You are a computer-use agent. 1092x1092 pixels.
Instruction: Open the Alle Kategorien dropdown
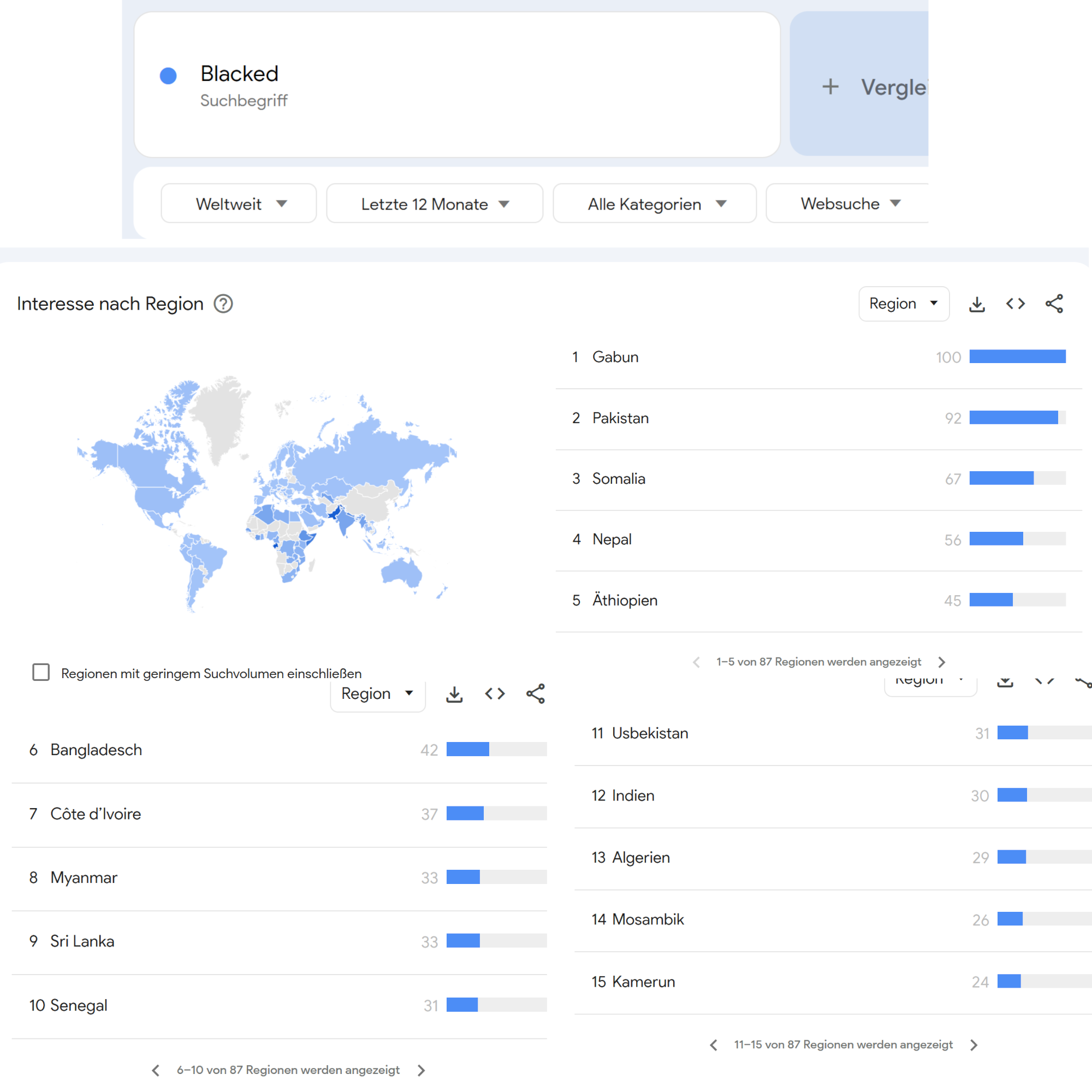coord(655,204)
